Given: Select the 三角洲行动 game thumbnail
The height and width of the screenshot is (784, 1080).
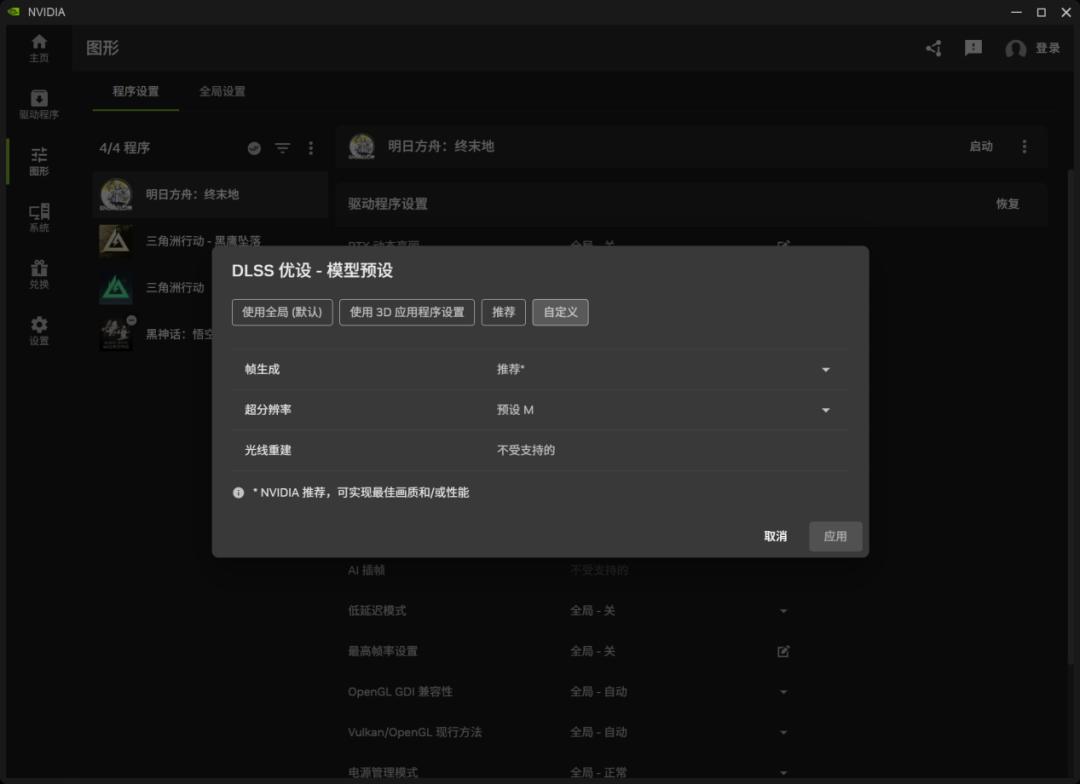Looking at the screenshot, I should pos(115,288).
